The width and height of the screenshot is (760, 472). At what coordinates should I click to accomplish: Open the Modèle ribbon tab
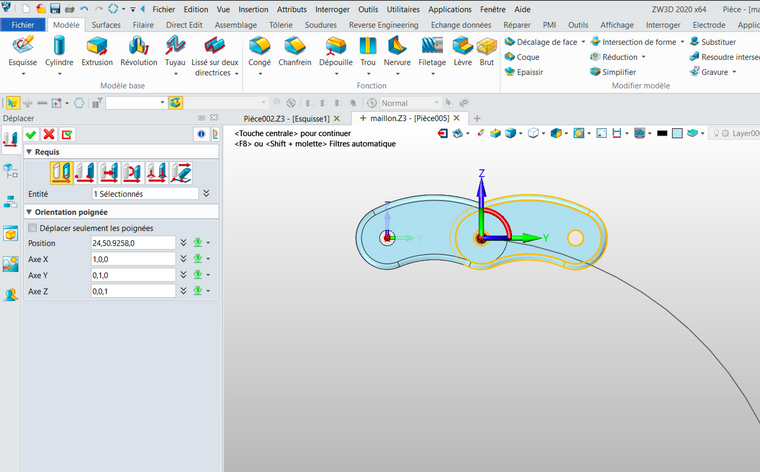tap(66, 25)
